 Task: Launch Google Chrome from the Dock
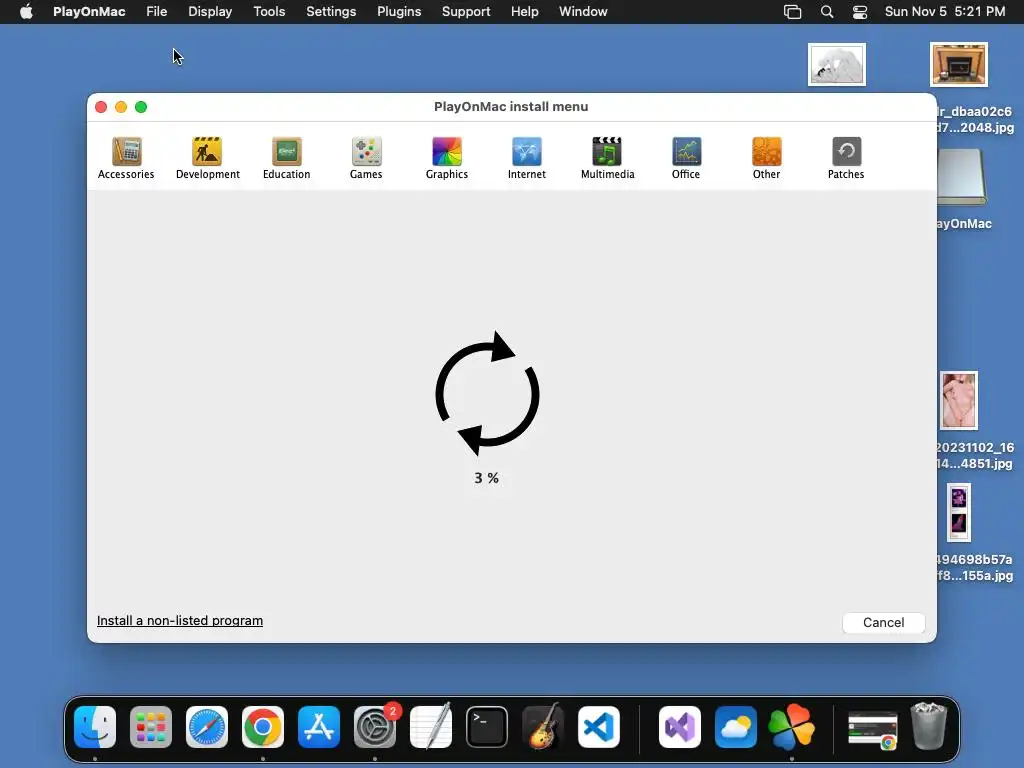[263, 727]
